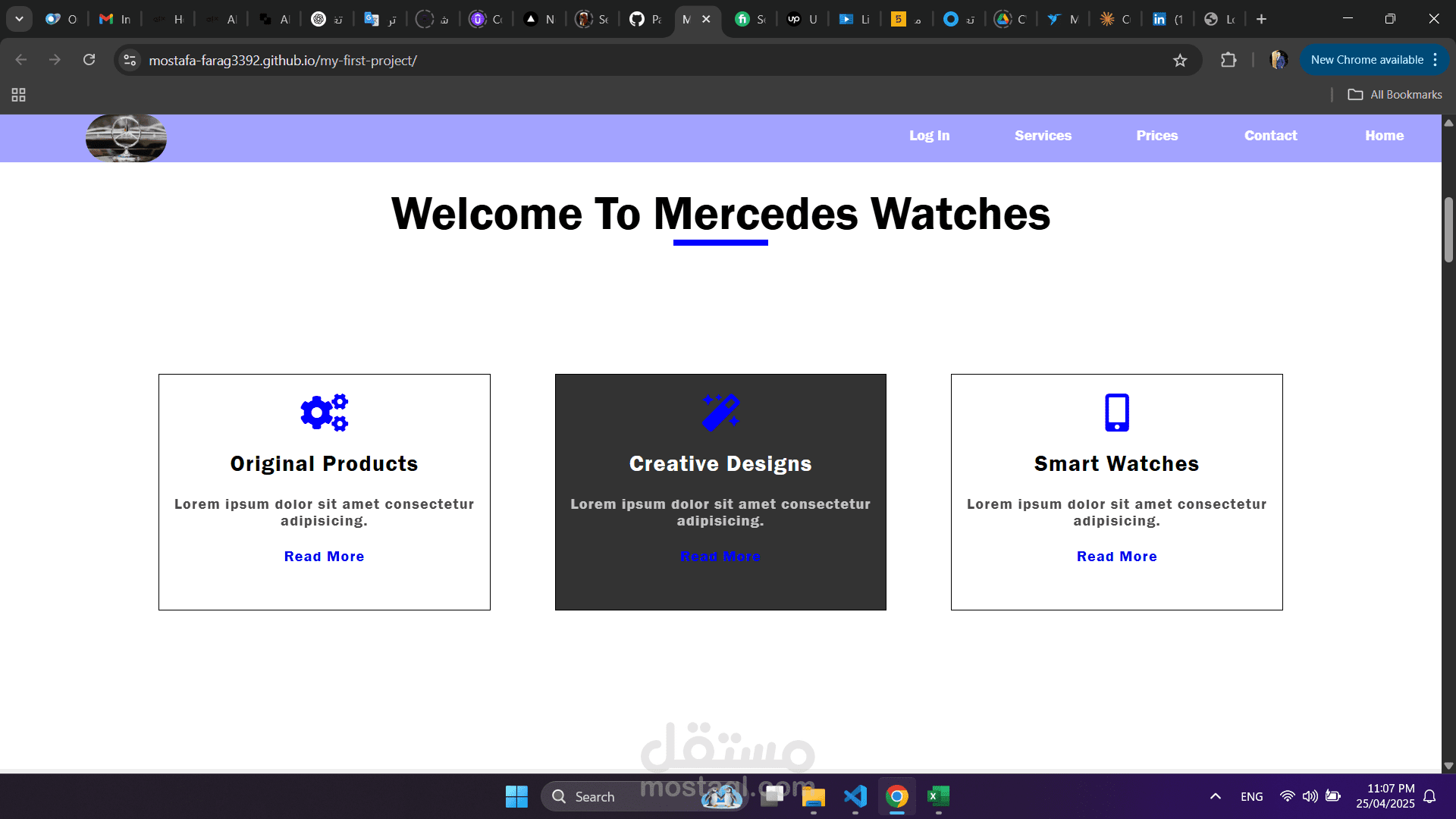Image resolution: width=1456 pixels, height=819 pixels.
Task: Open the Prices navigation item
Action: (x=1156, y=136)
